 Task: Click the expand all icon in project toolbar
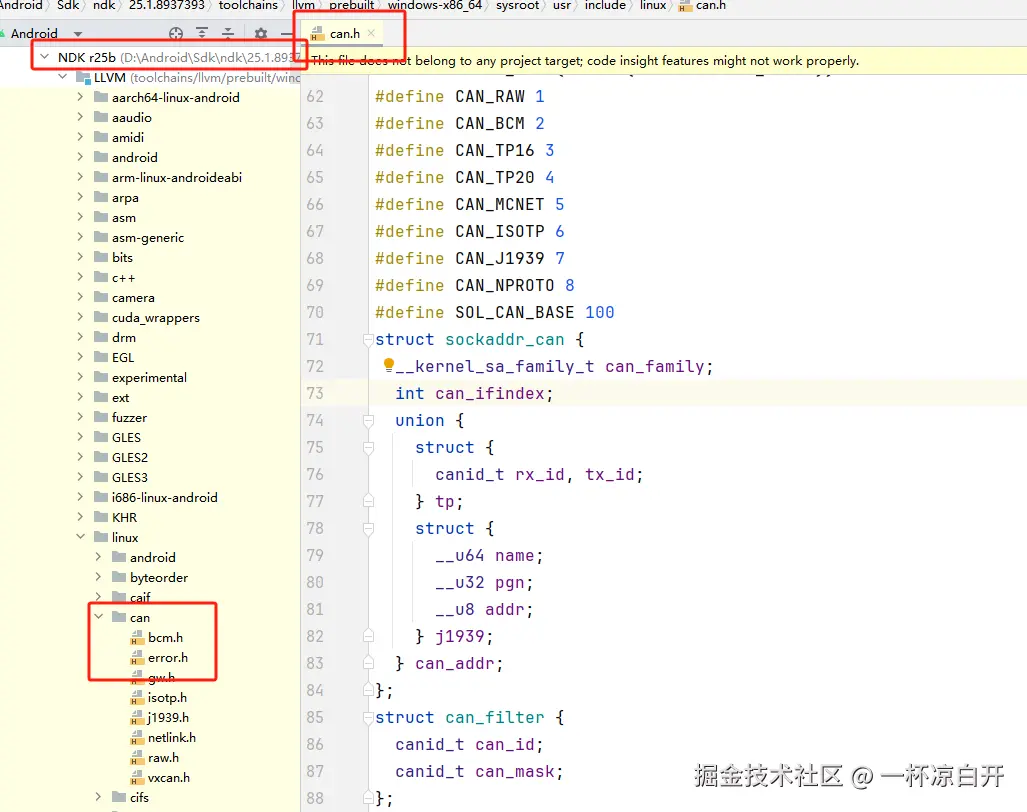[x=202, y=33]
